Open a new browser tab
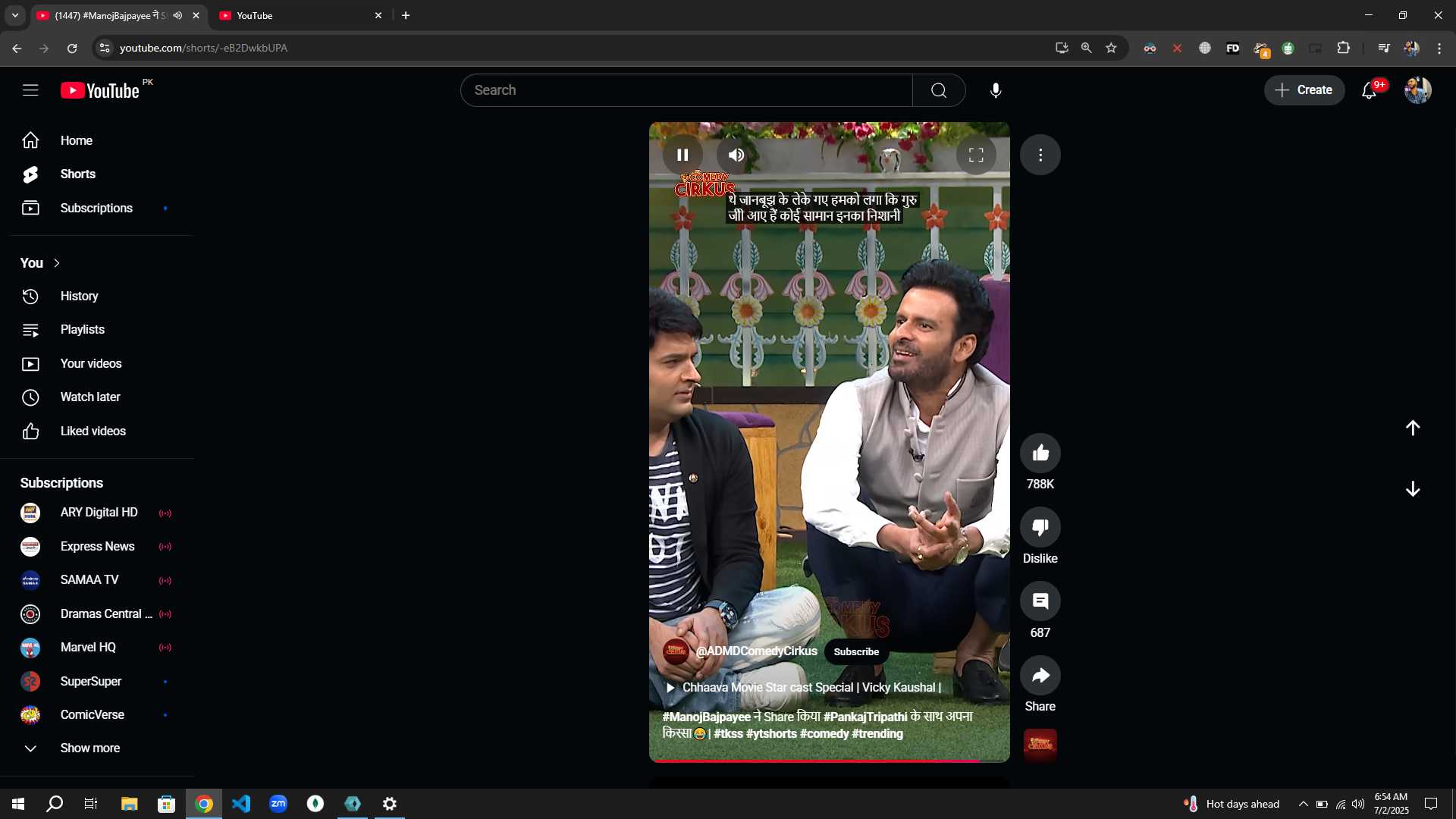 click(x=406, y=15)
